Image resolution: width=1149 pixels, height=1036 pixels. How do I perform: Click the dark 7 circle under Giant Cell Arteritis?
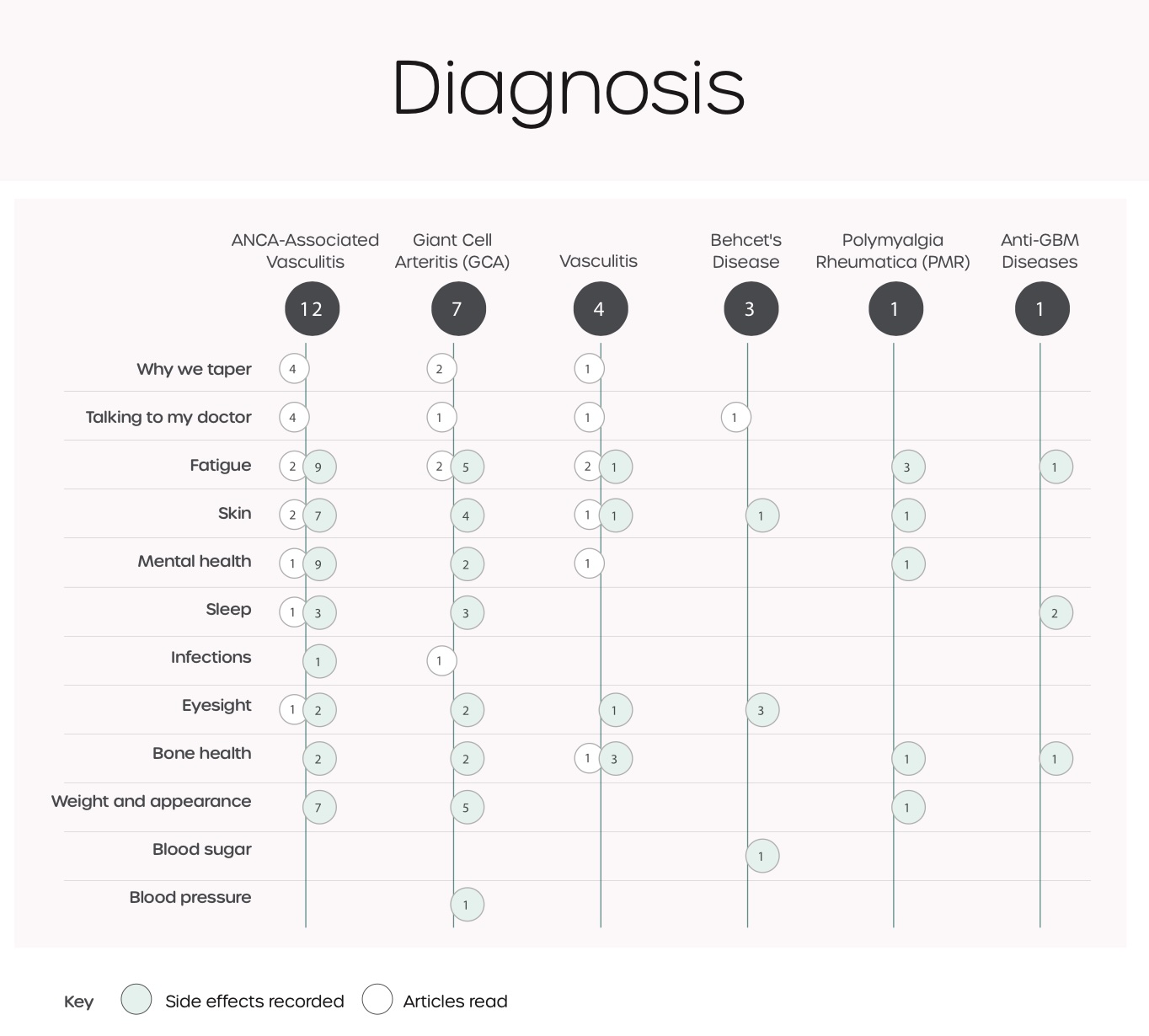[457, 309]
